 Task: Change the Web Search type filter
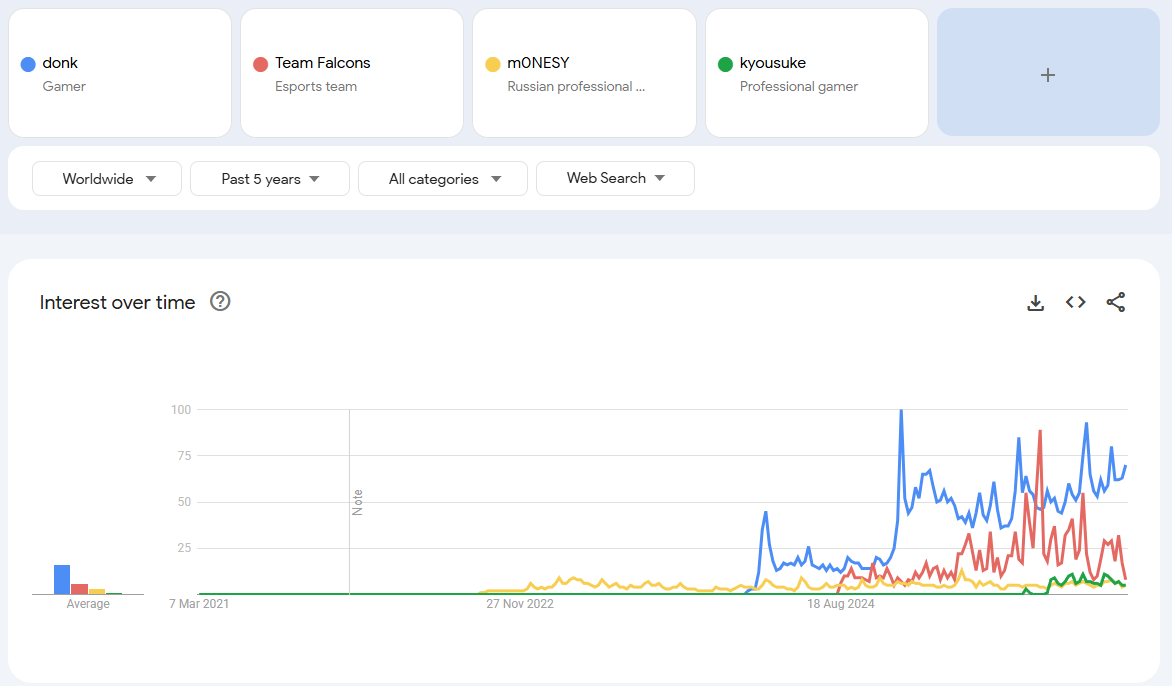click(x=615, y=178)
